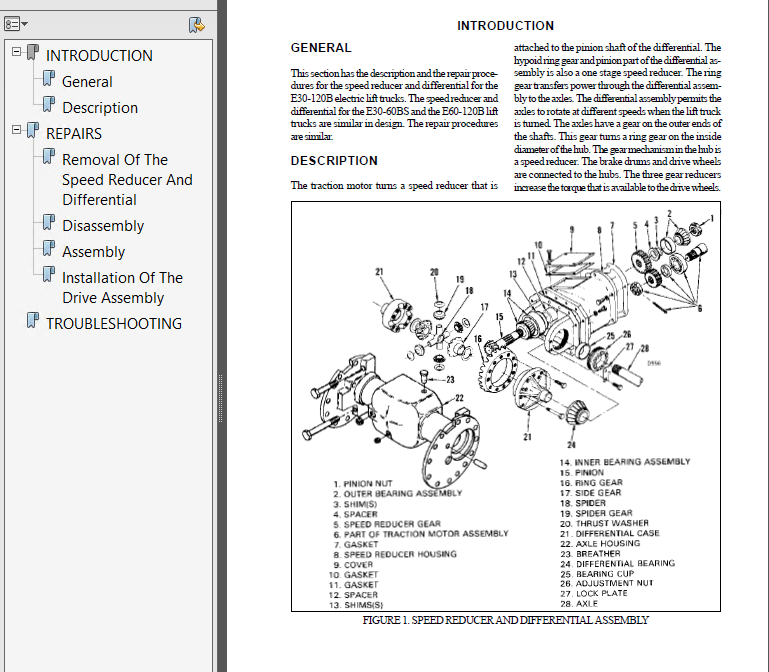The image size is (769, 672).
Task: Click the General bookmark icon
Action: (49, 78)
